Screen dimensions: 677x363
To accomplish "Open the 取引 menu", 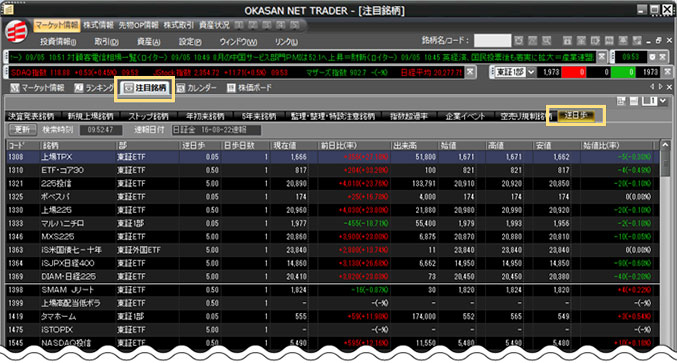I will [106, 42].
